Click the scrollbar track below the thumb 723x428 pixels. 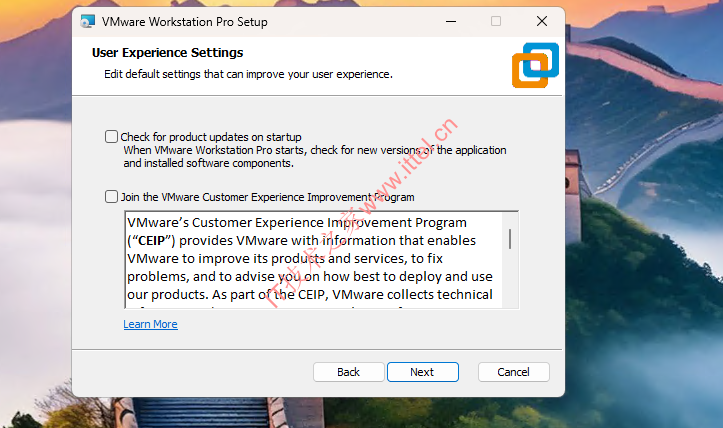pos(510,285)
